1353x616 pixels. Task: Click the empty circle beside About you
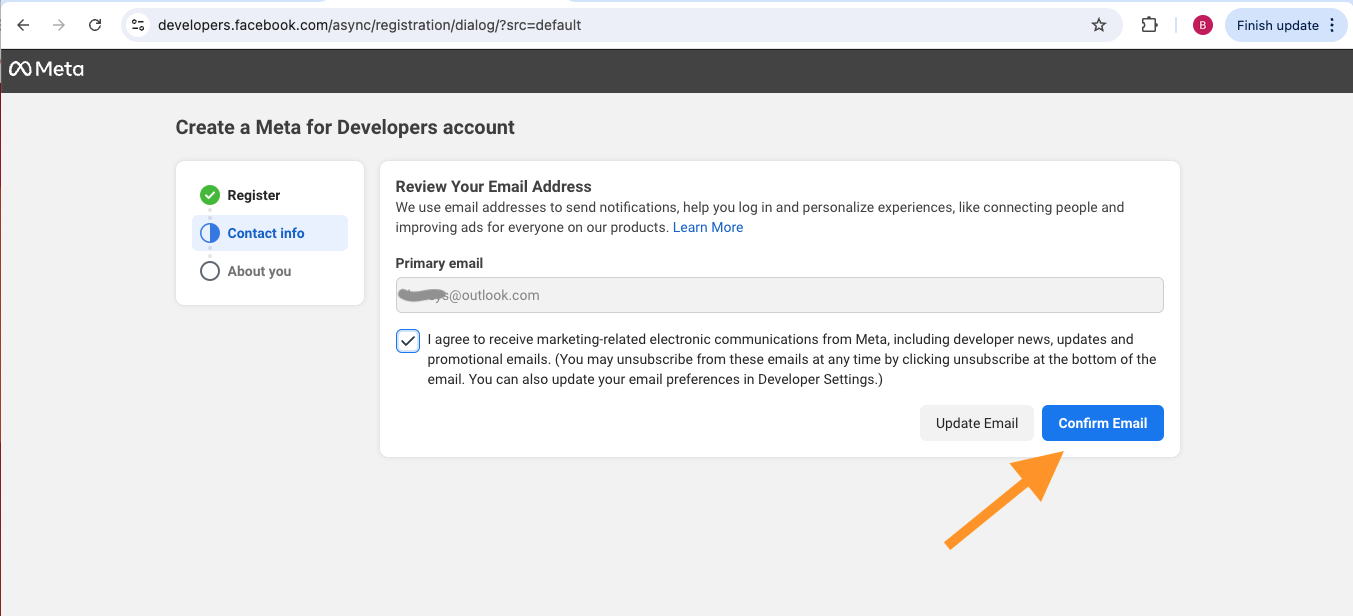(x=209, y=271)
